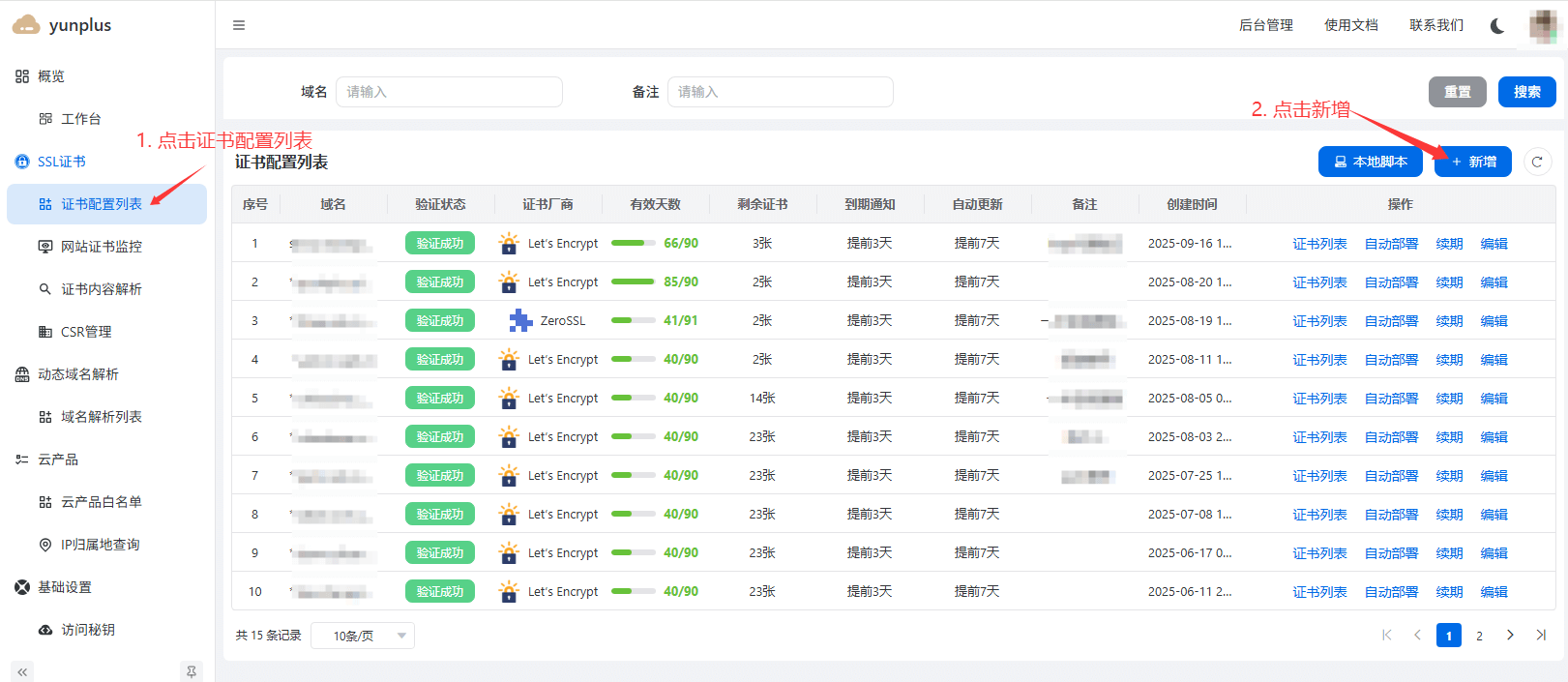Expand the SSL证书 sidebar group
The image size is (1568, 682).
click(x=62, y=162)
